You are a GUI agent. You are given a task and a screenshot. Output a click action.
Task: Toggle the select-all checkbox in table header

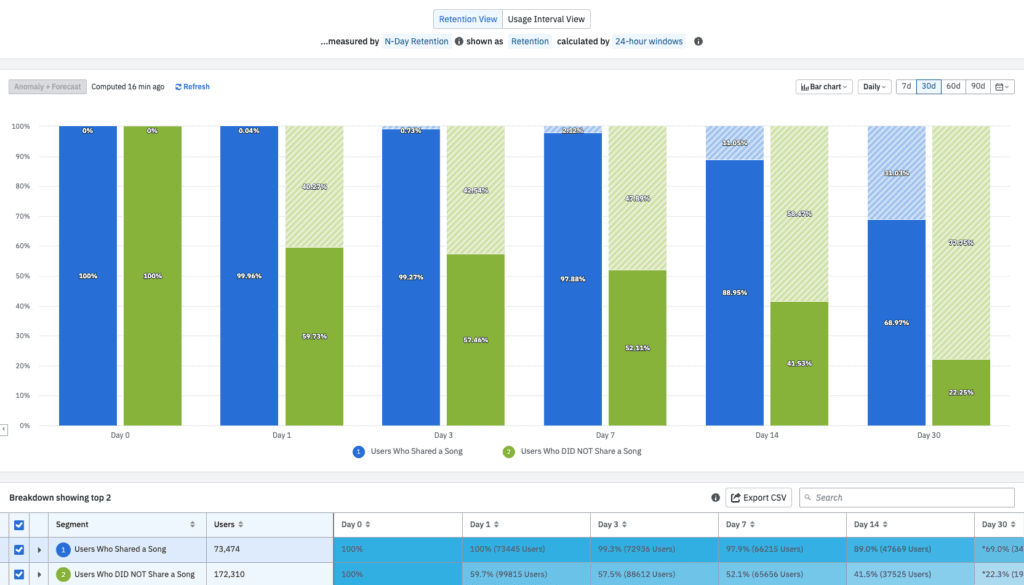tap(18, 525)
